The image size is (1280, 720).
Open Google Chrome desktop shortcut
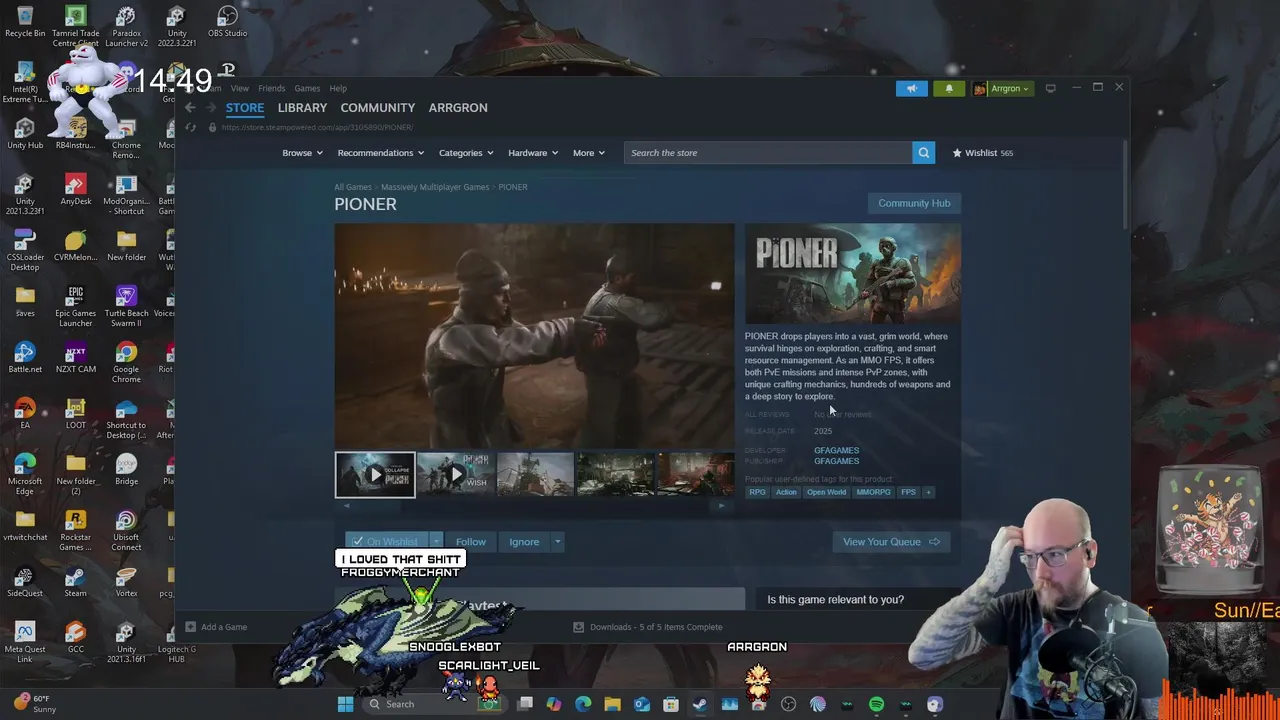pos(126,363)
